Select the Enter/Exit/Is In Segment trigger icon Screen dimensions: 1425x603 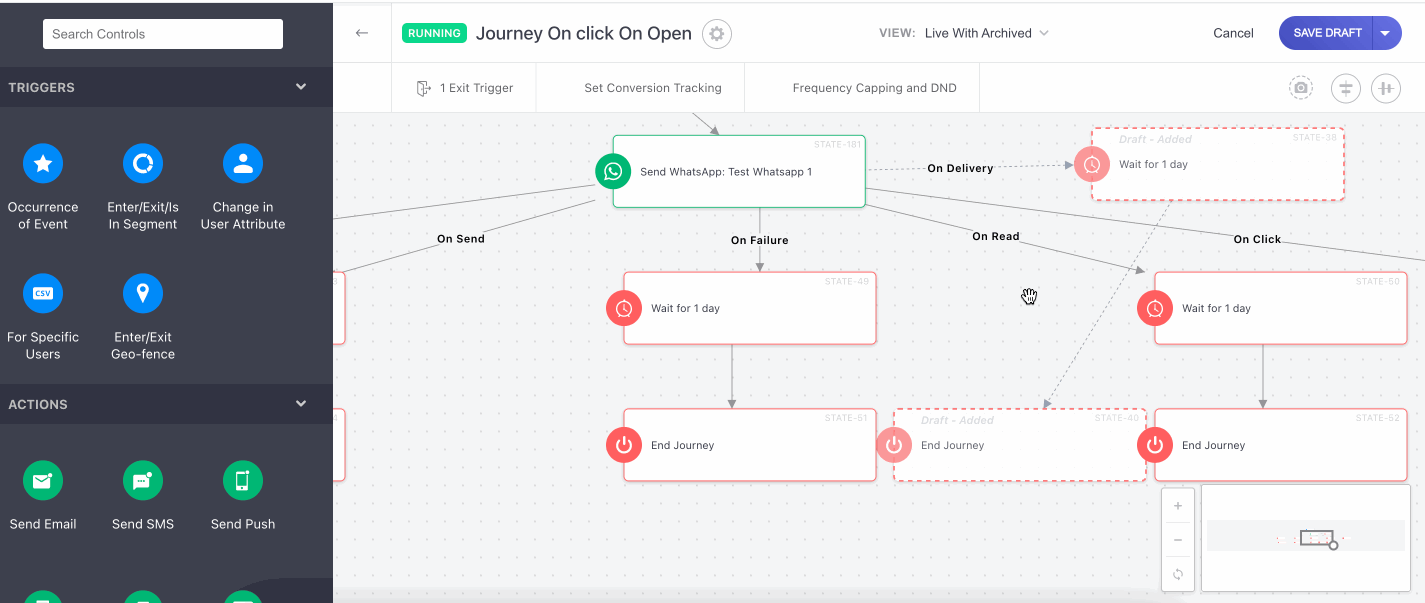(143, 164)
